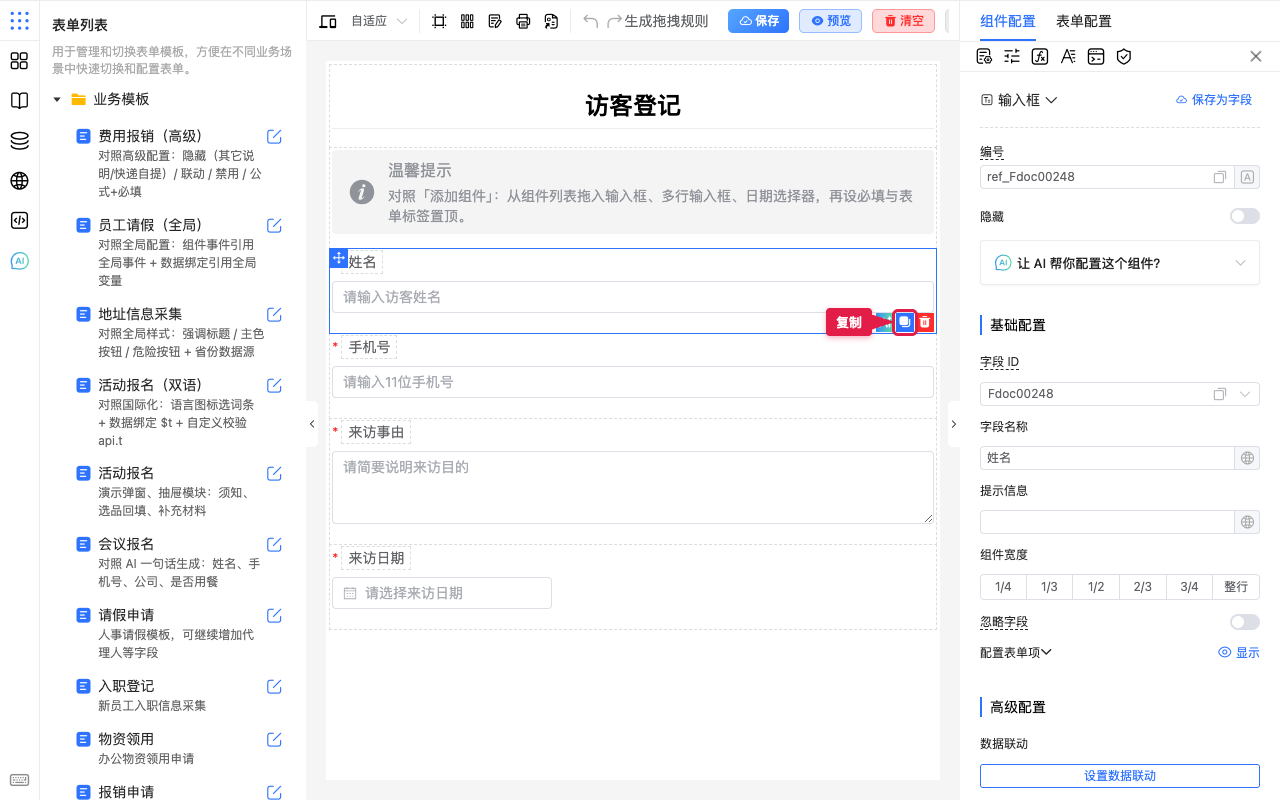Image resolution: width=1280 pixels, height=800 pixels.
Task: Collapse the 业务模板 folder
Action: [57, 100]
